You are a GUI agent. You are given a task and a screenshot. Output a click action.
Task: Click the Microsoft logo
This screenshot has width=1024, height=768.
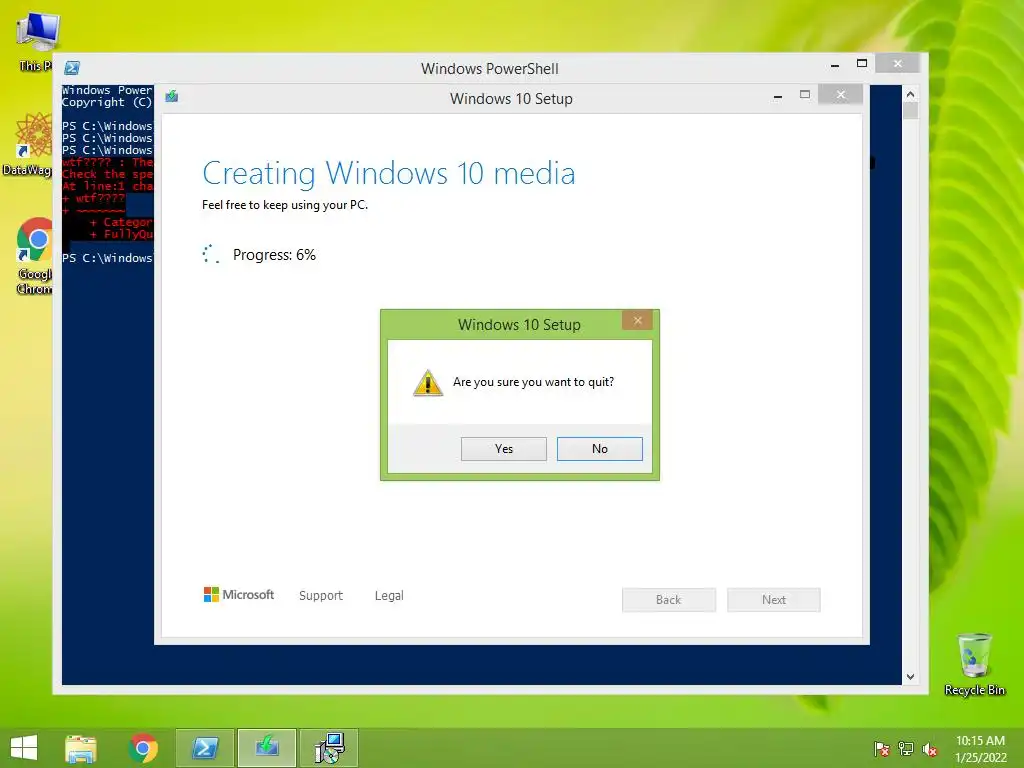[x=239, y=594]
